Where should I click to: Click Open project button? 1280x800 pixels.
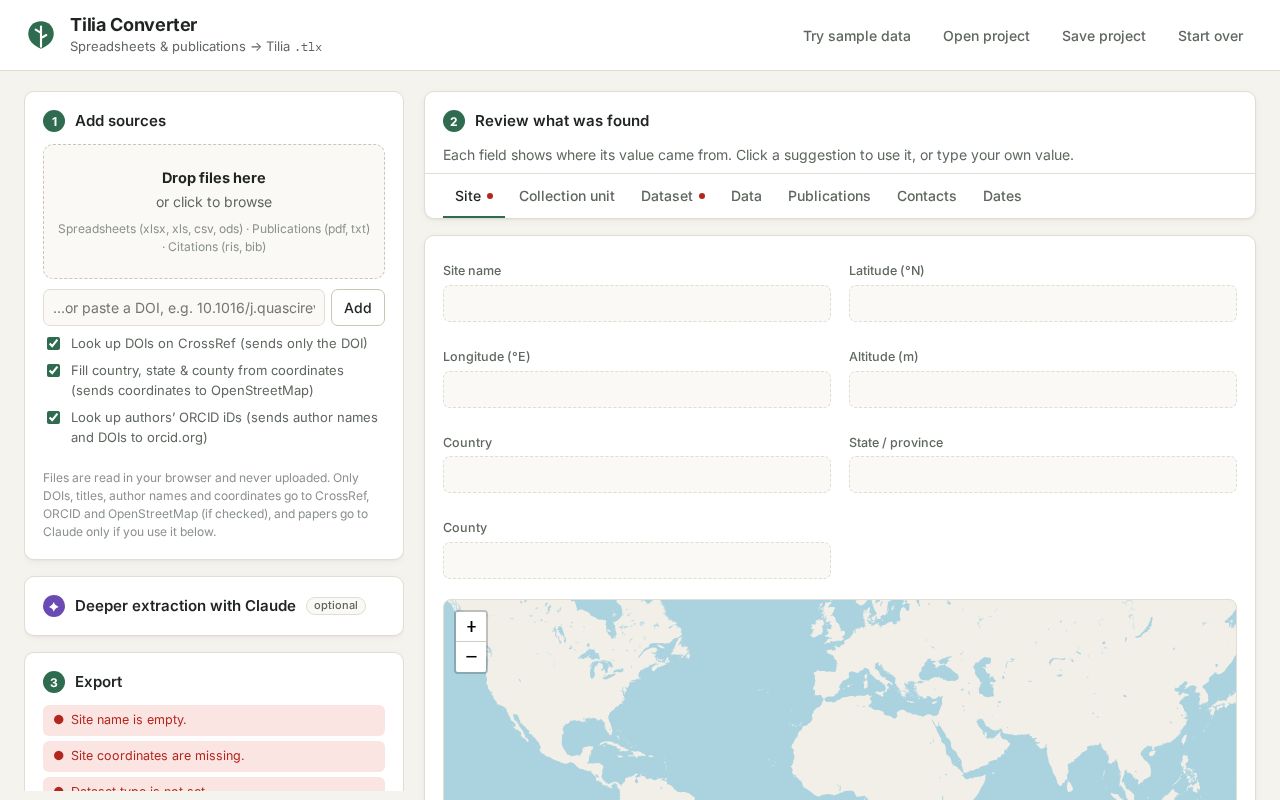coord(986,36)
